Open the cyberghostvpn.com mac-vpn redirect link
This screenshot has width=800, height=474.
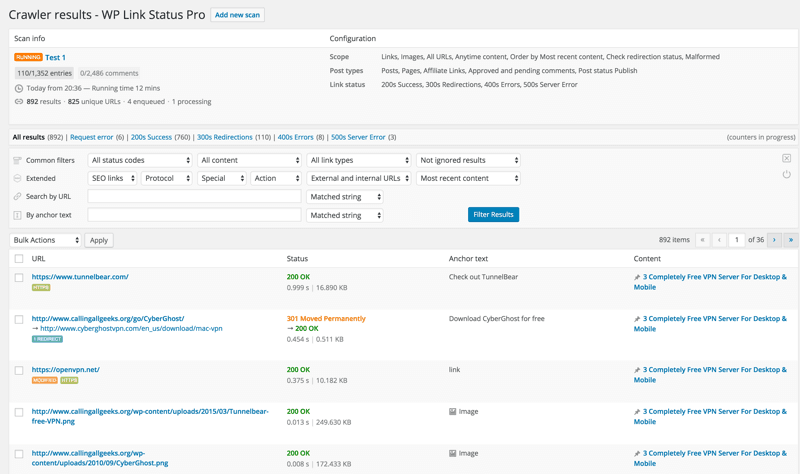131,329
